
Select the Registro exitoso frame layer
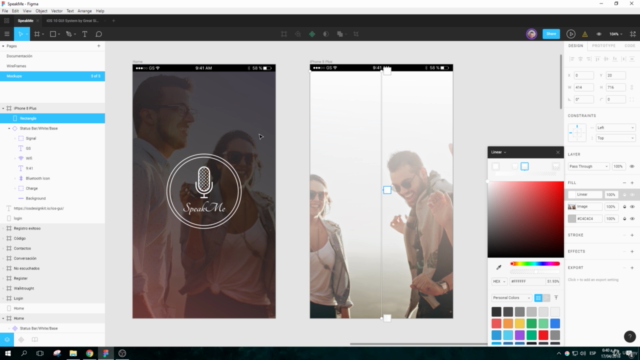(27, 229)
